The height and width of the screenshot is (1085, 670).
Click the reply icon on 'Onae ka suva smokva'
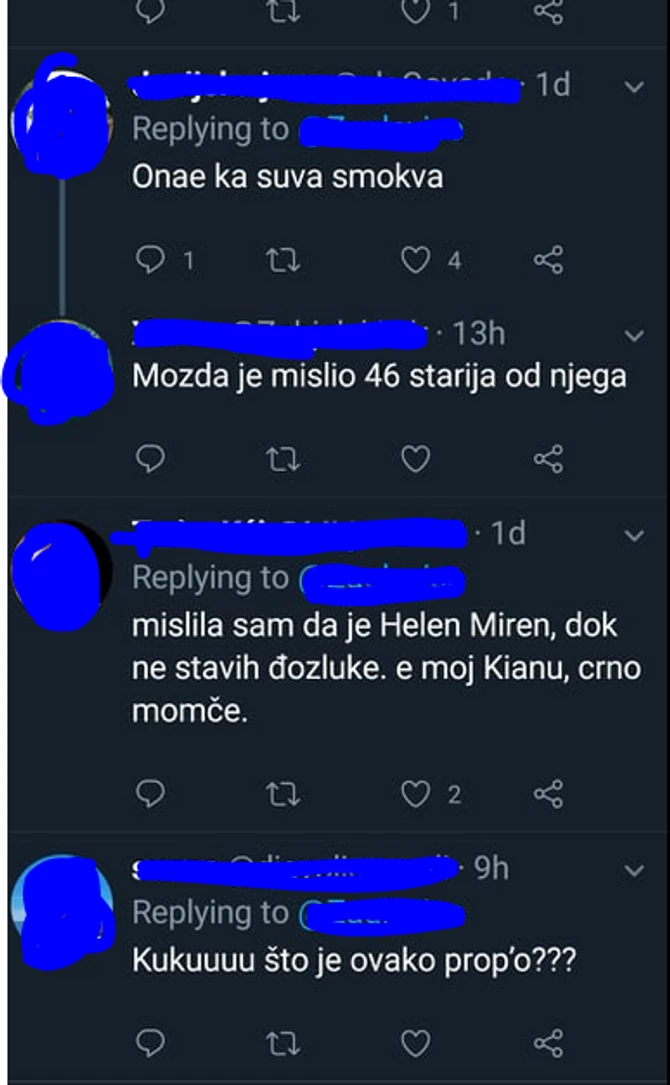tap(150, 259)
